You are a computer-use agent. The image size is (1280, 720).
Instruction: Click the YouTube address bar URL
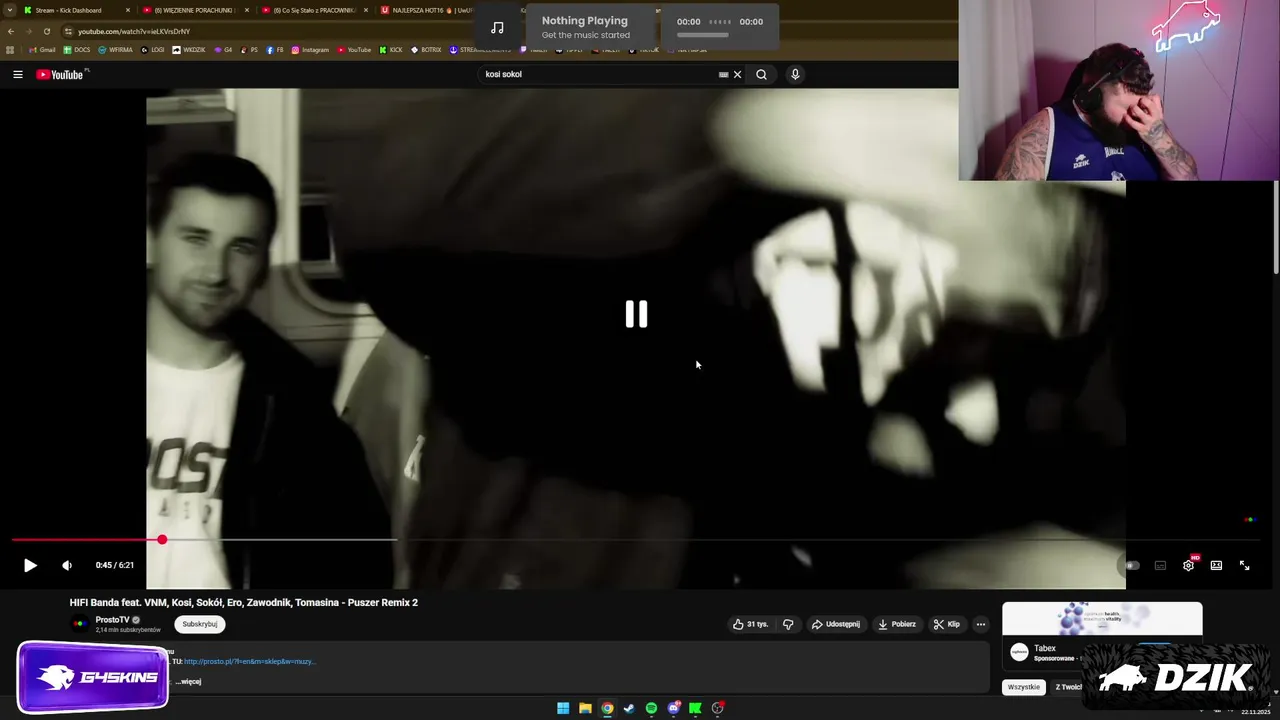pos(134,31)
